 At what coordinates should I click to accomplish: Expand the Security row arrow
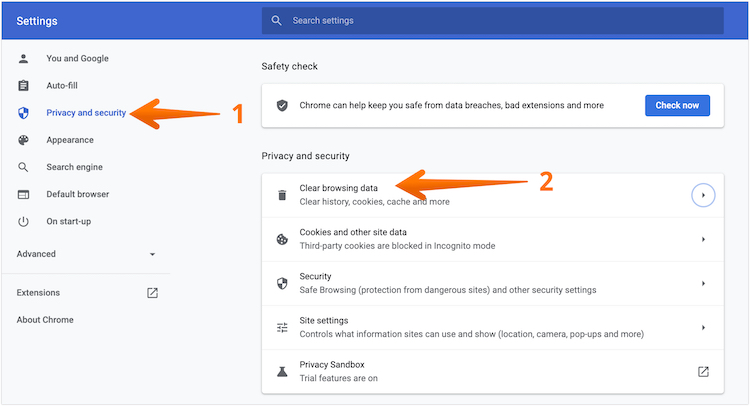(703, 283)
